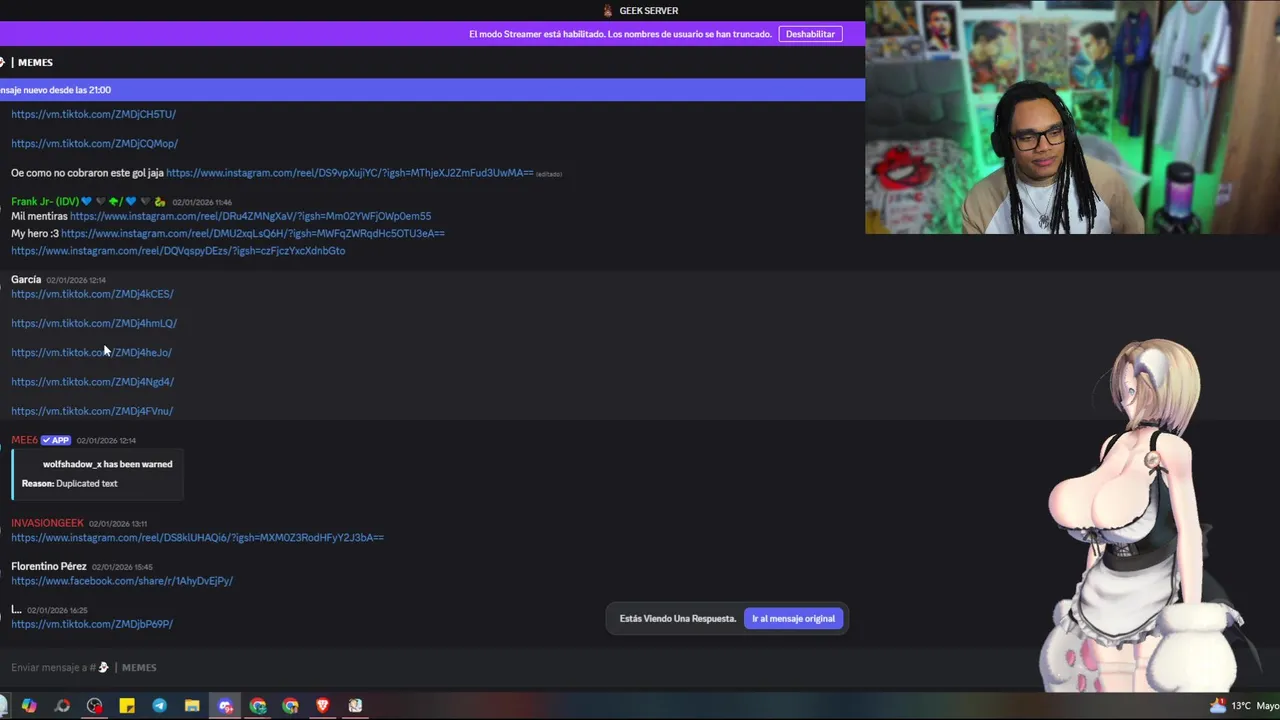Screen dimensions: 1280x720
Task: Open the TikTok link ZMDj4FVnu
Action: pyautogui.click(x=92, y=411)
